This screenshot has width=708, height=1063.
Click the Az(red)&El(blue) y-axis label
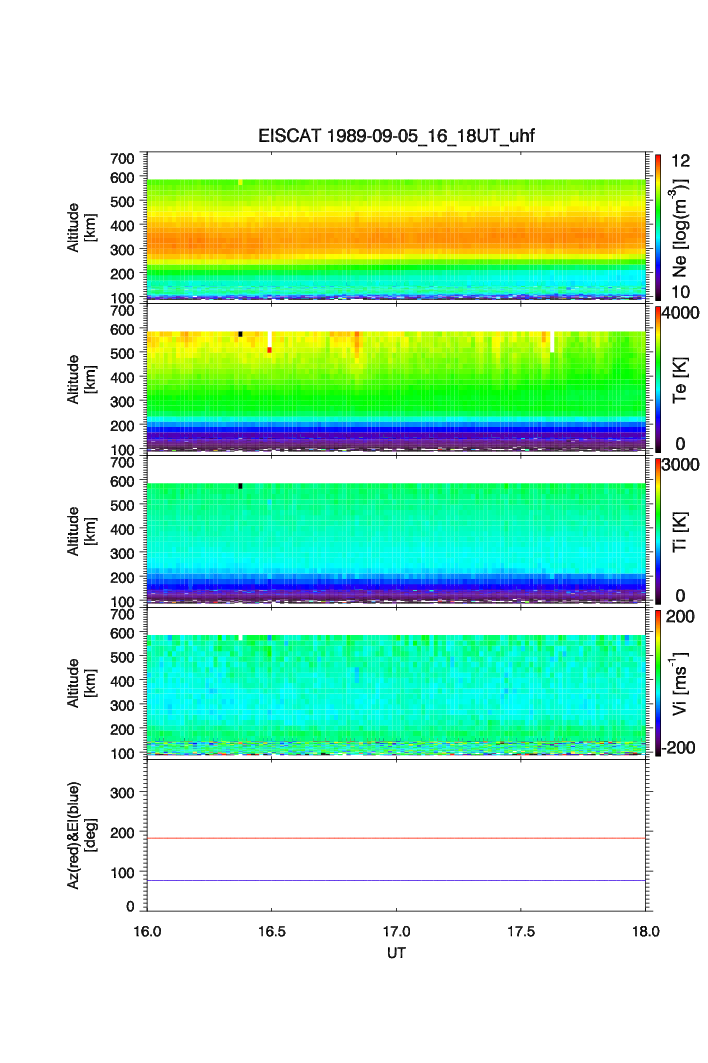click(x=81, y=835)
